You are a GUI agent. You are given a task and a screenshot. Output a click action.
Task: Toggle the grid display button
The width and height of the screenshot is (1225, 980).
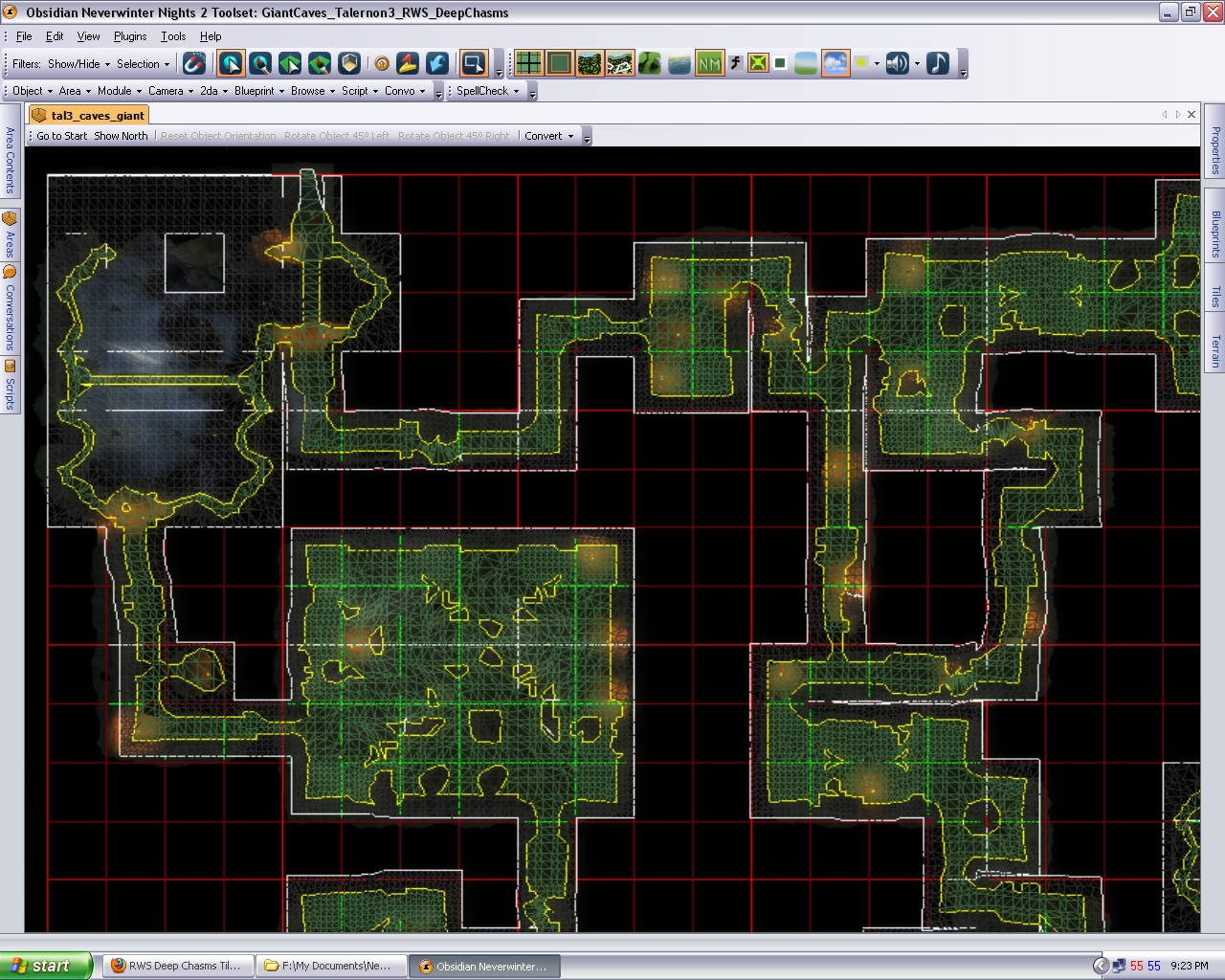[528, 64]
